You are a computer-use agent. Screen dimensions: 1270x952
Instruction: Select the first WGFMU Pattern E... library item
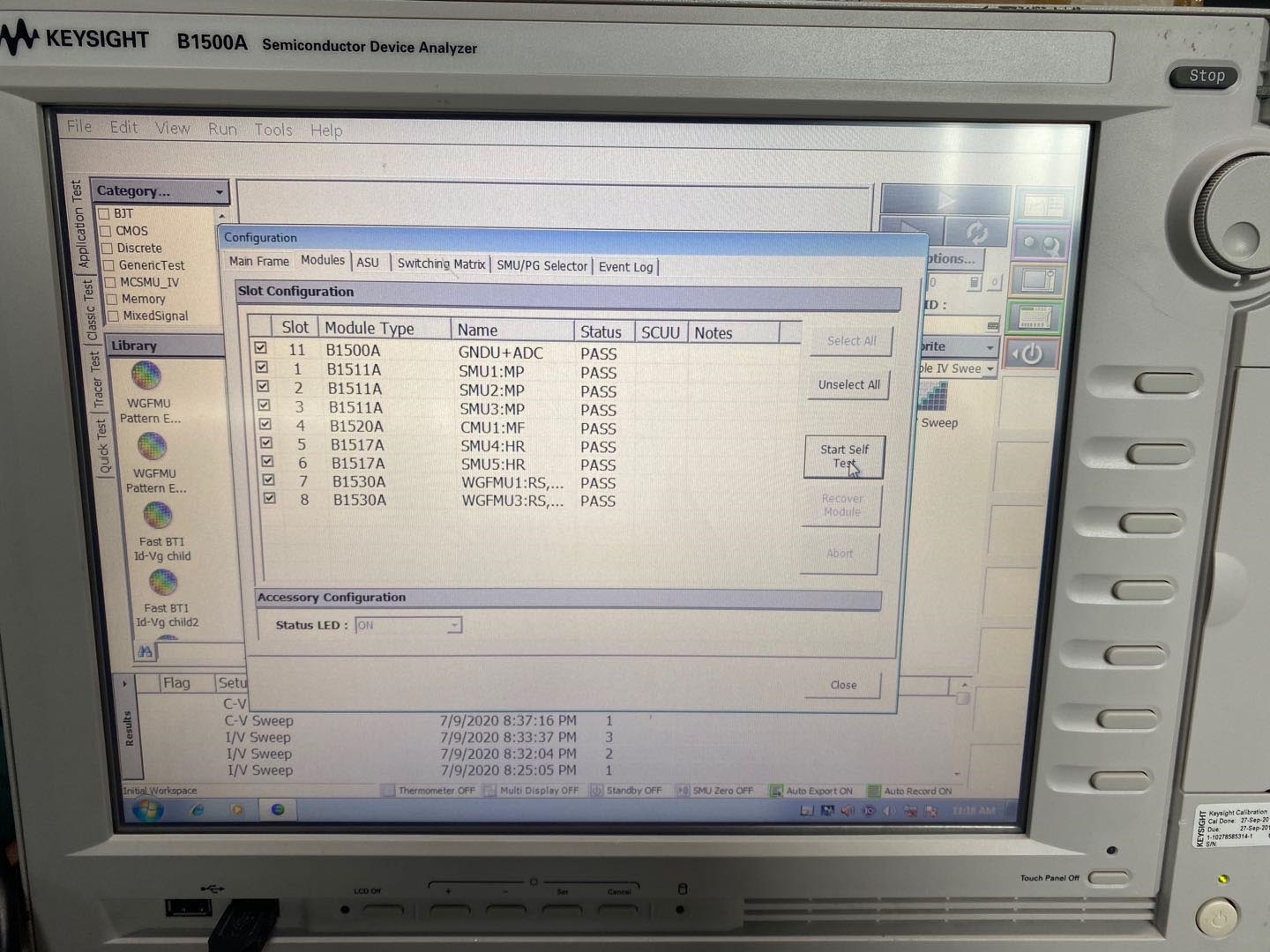(x=149, y=391)
